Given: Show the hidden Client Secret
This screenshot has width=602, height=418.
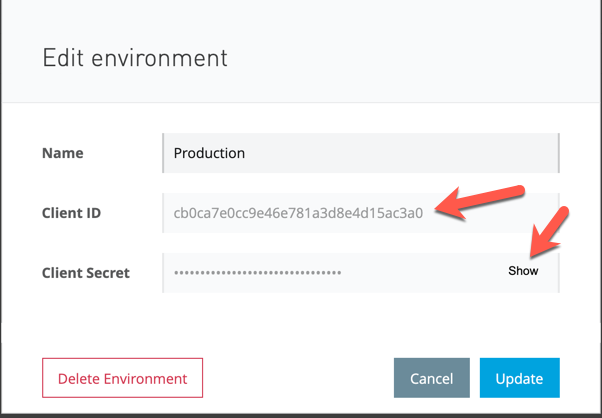Looking at the screenshot, I should 523,271.
